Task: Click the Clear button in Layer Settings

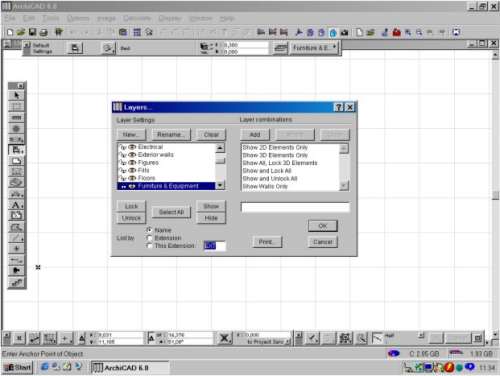Action: (x=211, y=135)
